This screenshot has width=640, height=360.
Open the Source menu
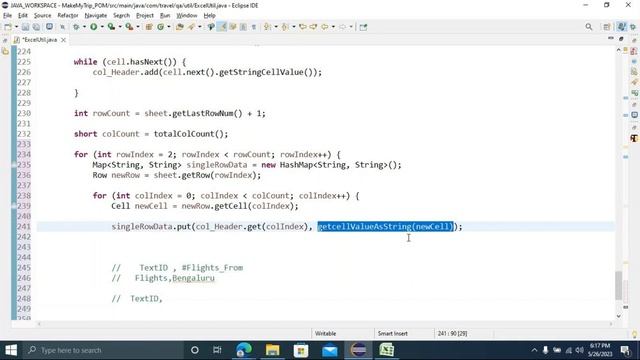pos(42,16)
